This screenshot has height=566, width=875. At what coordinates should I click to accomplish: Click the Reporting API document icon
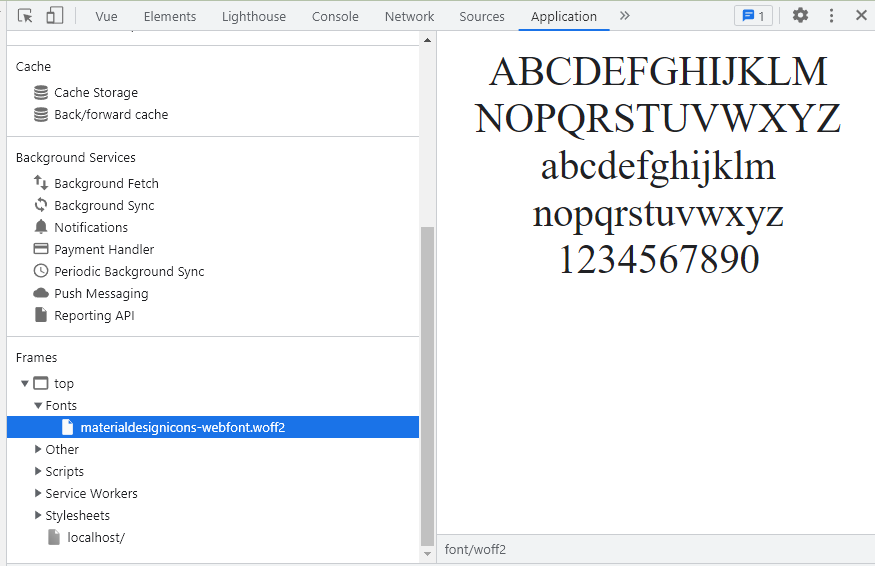tap(41, 315)
